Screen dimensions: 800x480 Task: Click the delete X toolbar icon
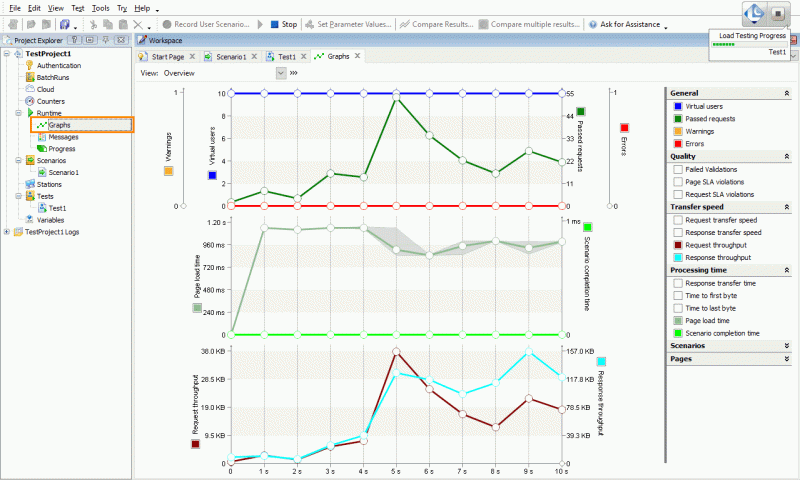tap(138, 24)
